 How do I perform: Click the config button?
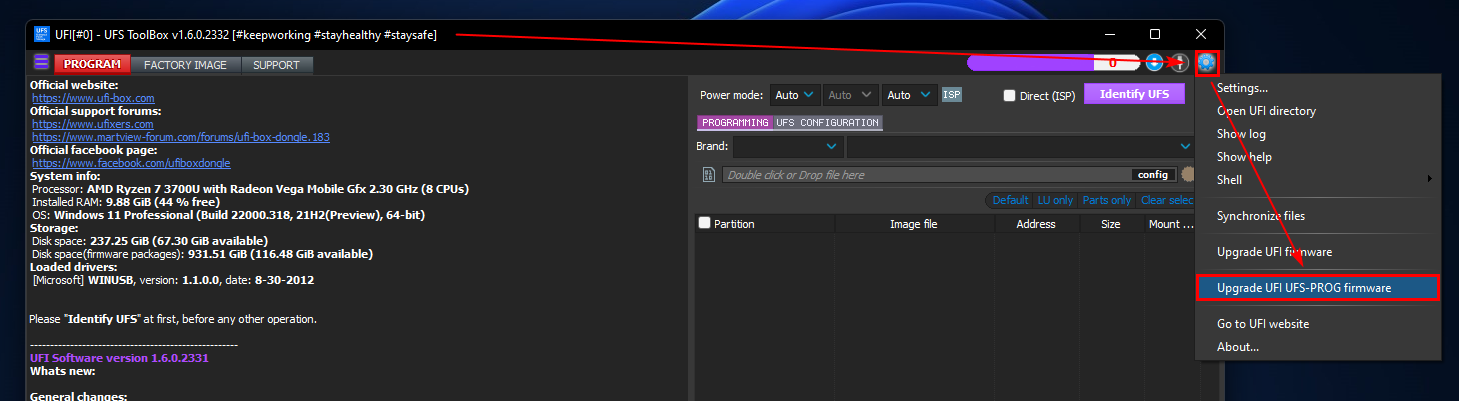1153,175
